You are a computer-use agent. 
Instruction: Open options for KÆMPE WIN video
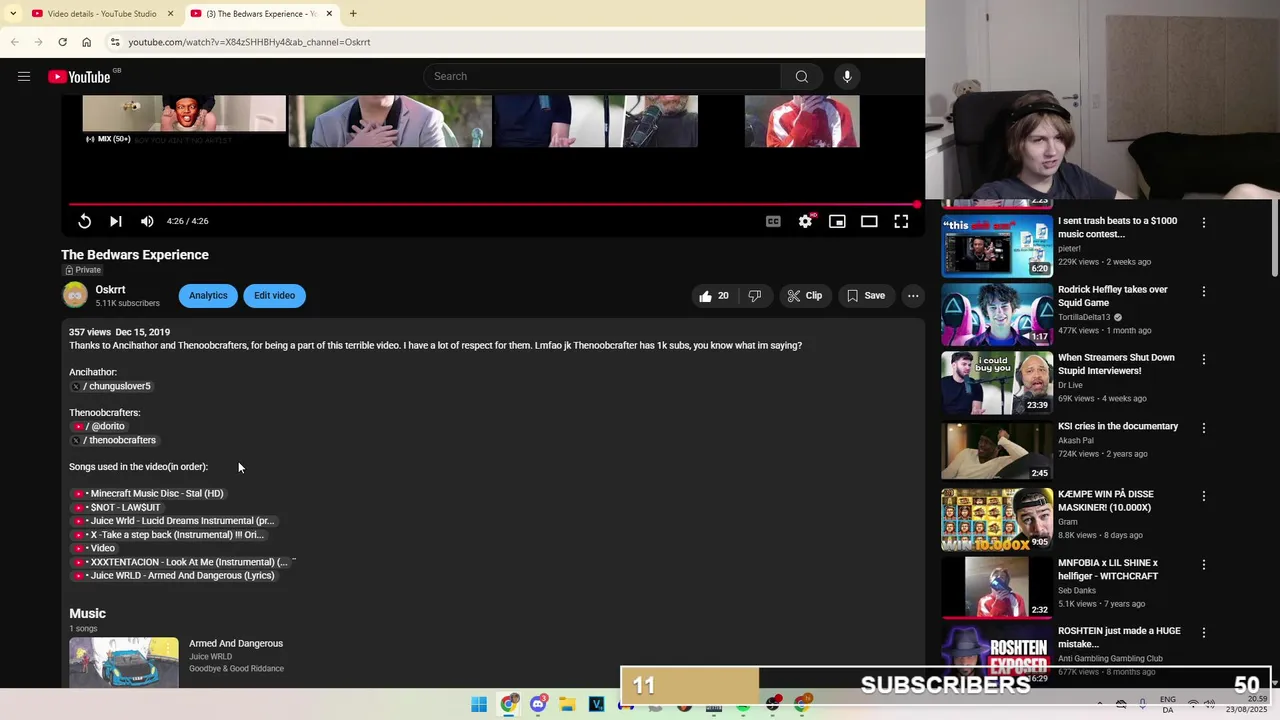click(1203, 496)
